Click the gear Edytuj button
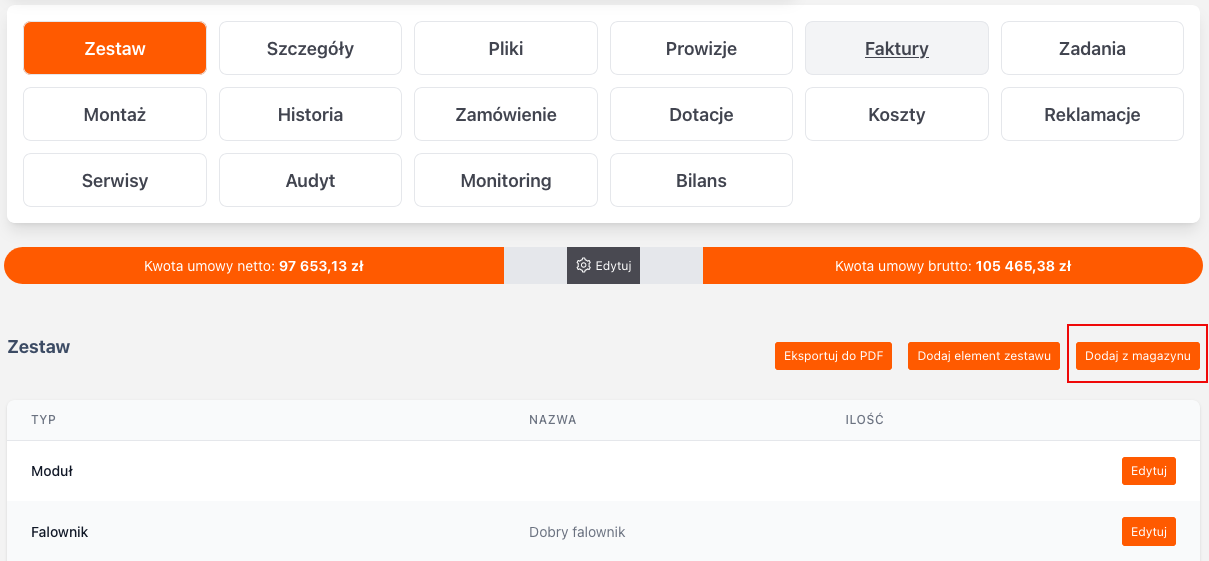This screenshot has height=561, width=1209. click(x=603, y=266)
